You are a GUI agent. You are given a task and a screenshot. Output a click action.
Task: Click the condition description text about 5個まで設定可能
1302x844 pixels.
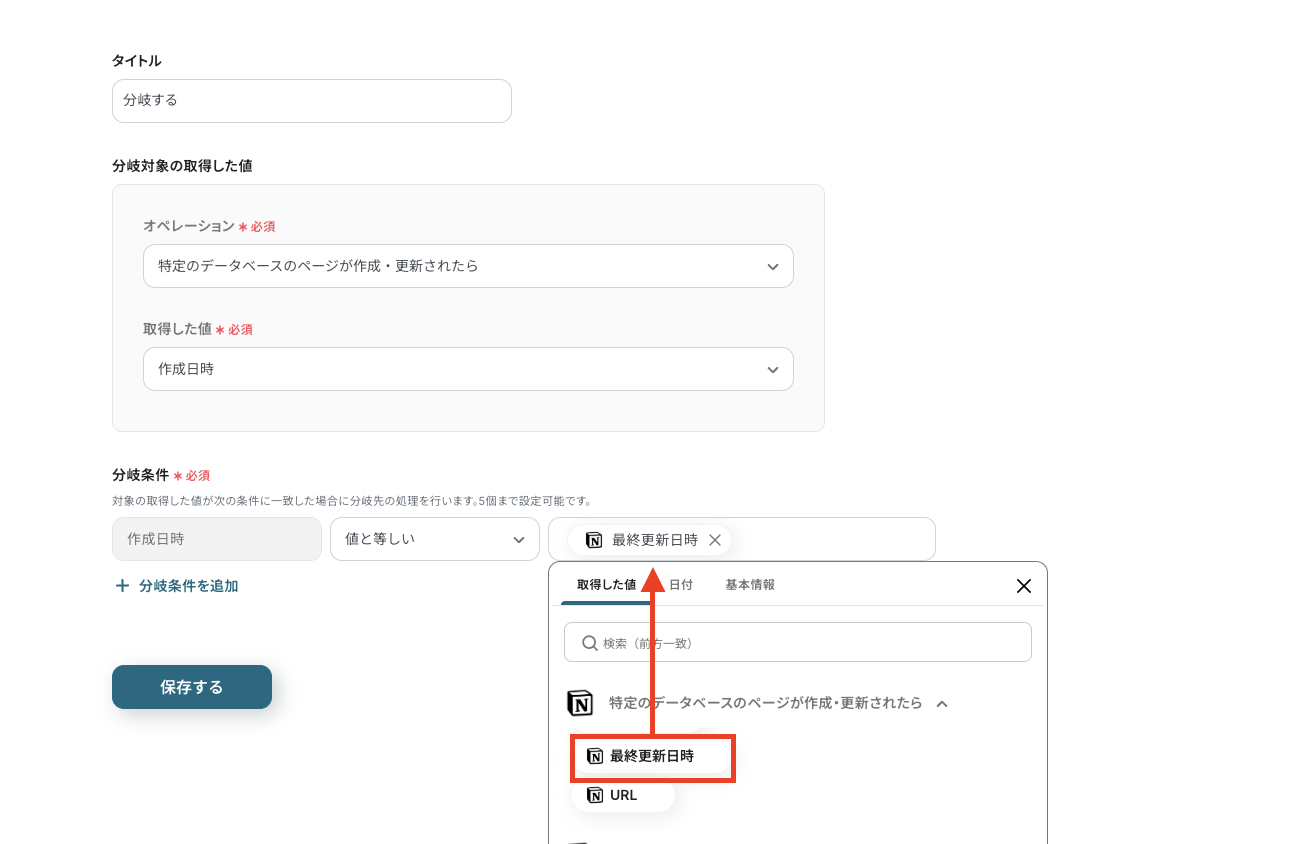352,501
